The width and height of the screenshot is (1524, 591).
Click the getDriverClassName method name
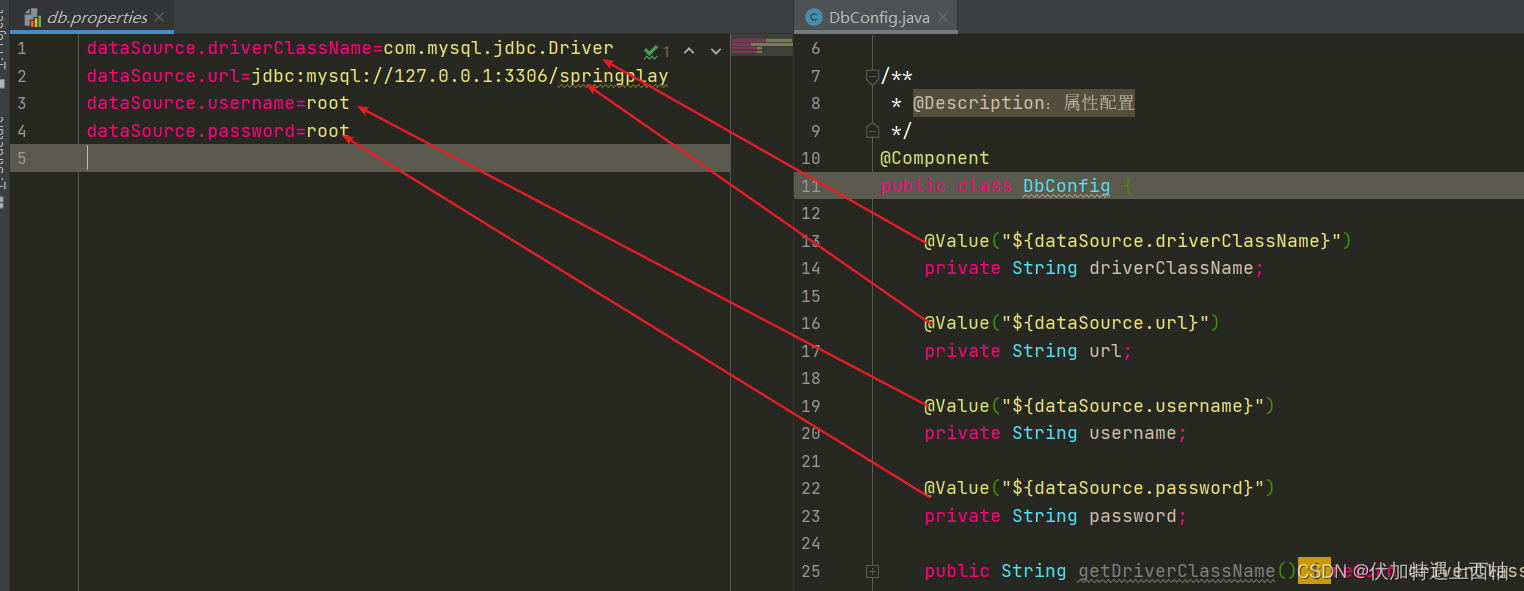click(1177, 571)
